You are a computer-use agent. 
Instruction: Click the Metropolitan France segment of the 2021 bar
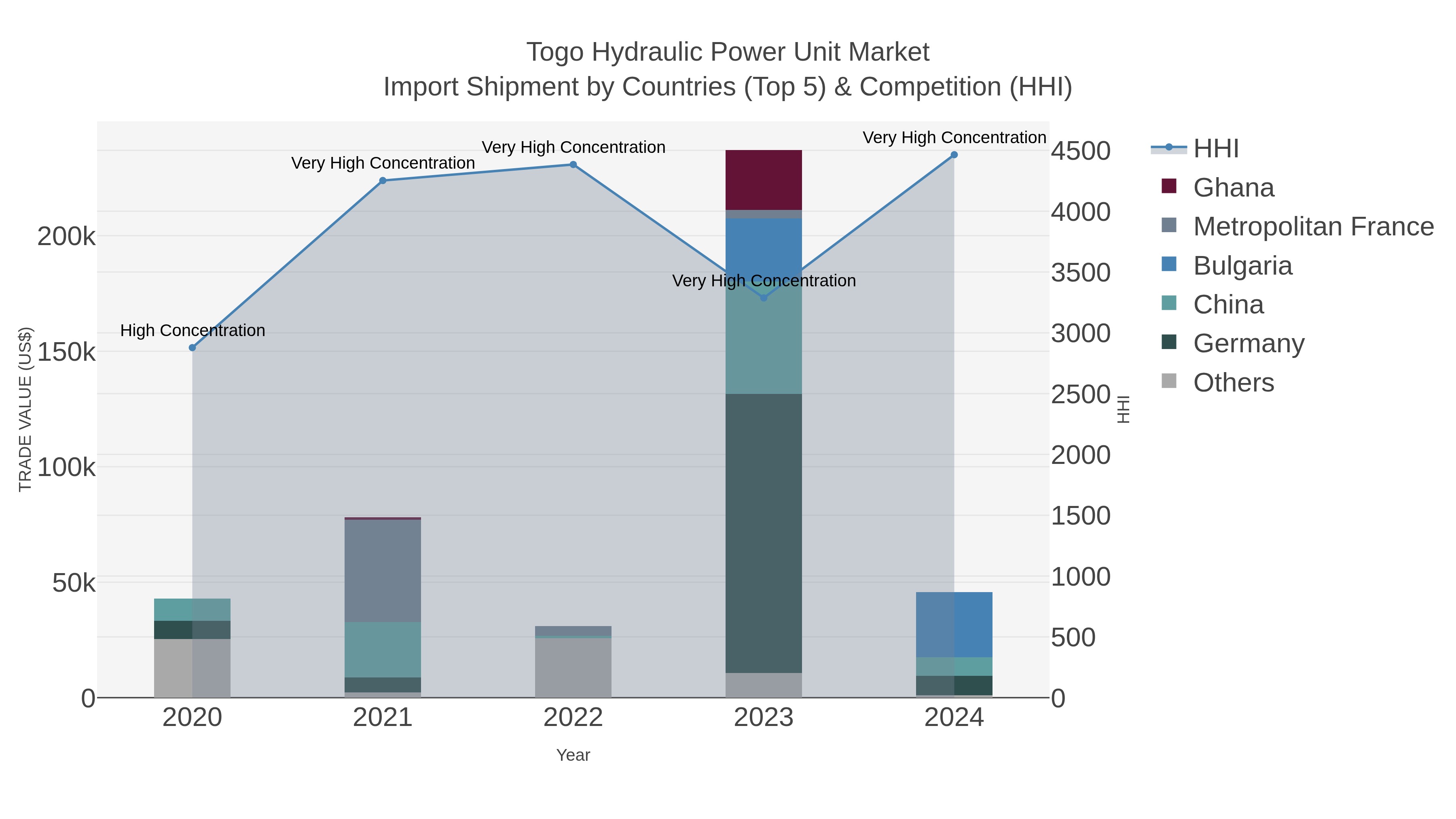pos(383,571)
